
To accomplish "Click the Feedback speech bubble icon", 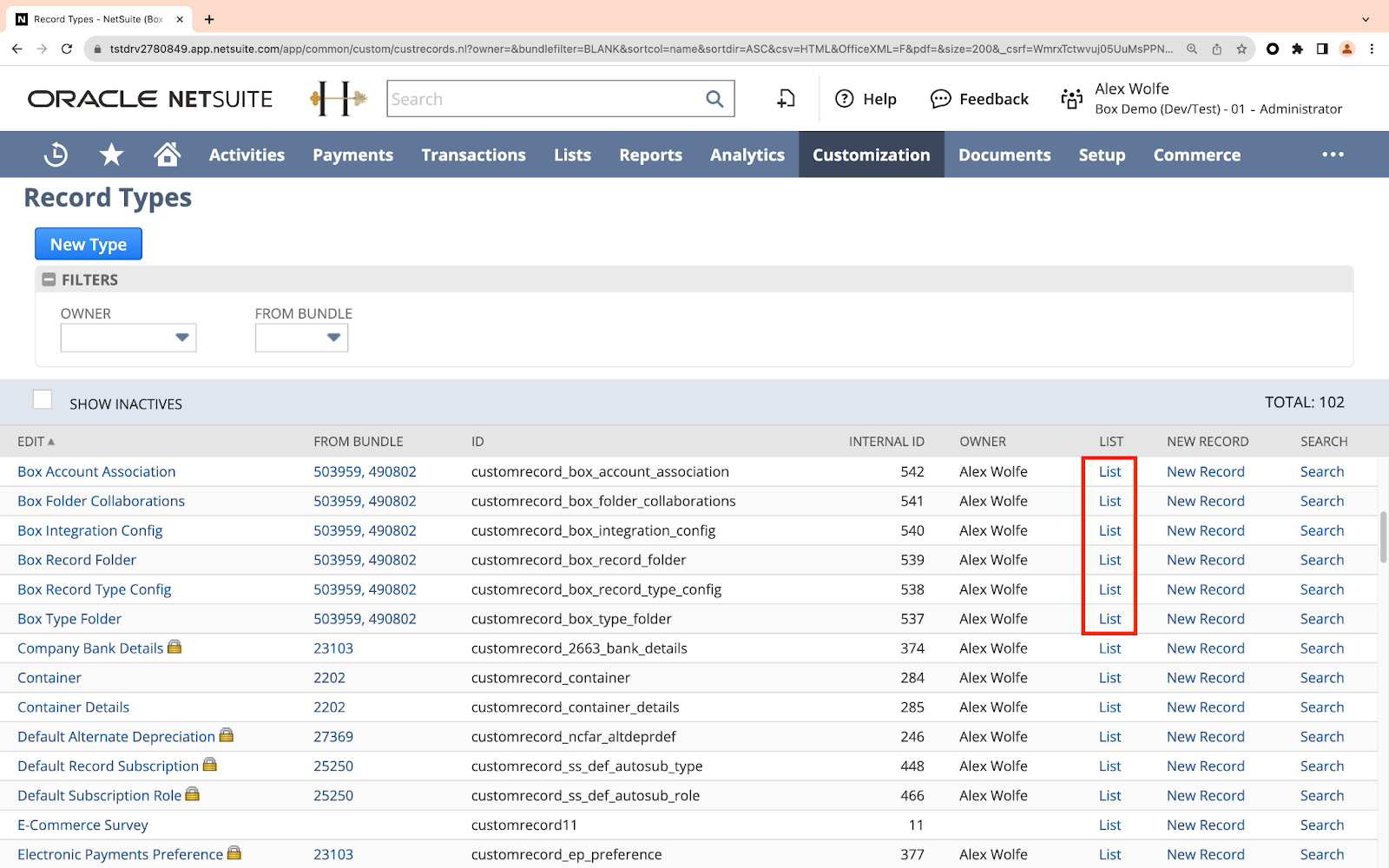I will pyautogui.click(x=940, y=99).
